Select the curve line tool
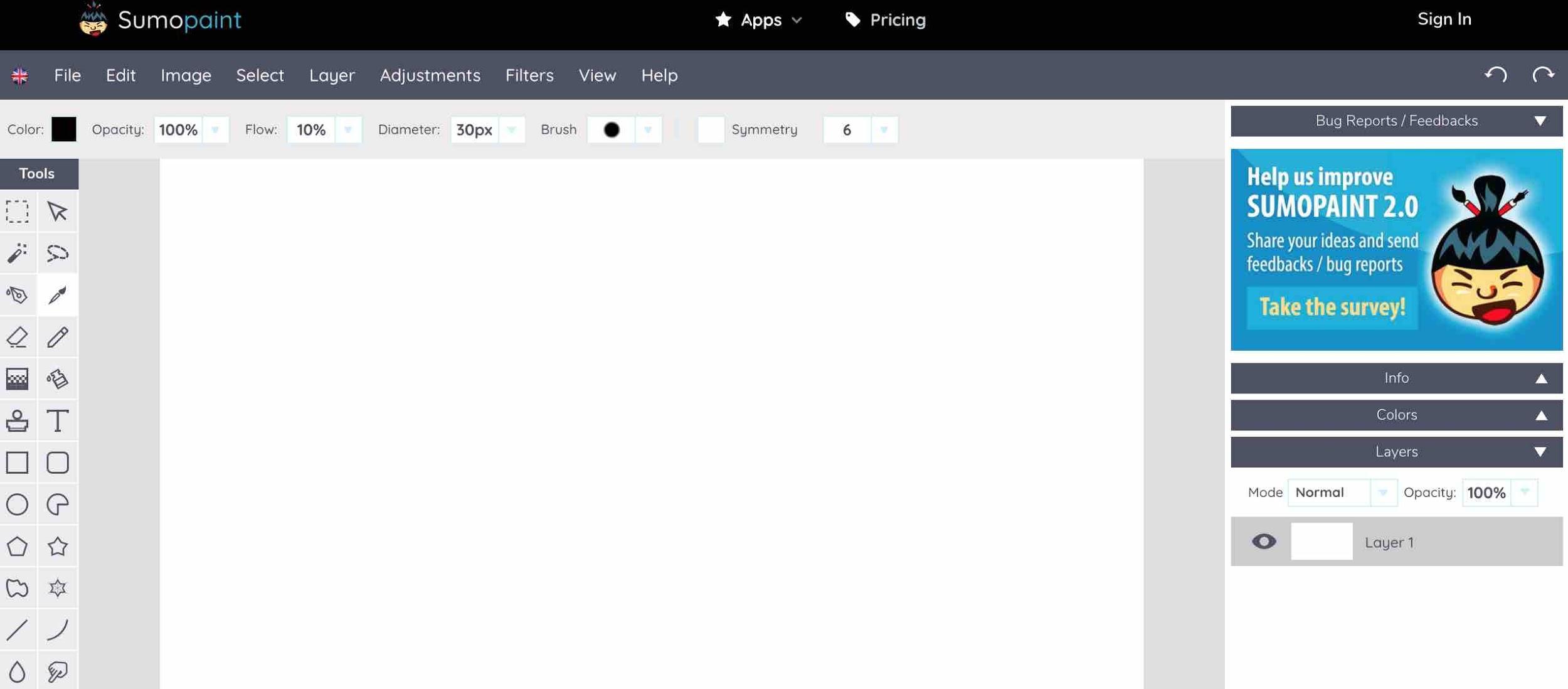Screen dimensions: 1568x689 (x=58, y=629)
